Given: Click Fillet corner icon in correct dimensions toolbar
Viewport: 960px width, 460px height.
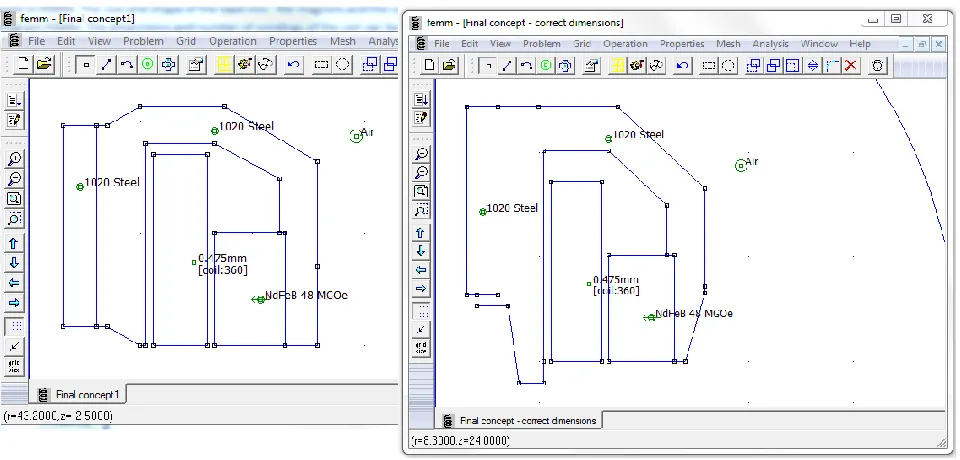Looking at the screenshot, I should point(831,66).
